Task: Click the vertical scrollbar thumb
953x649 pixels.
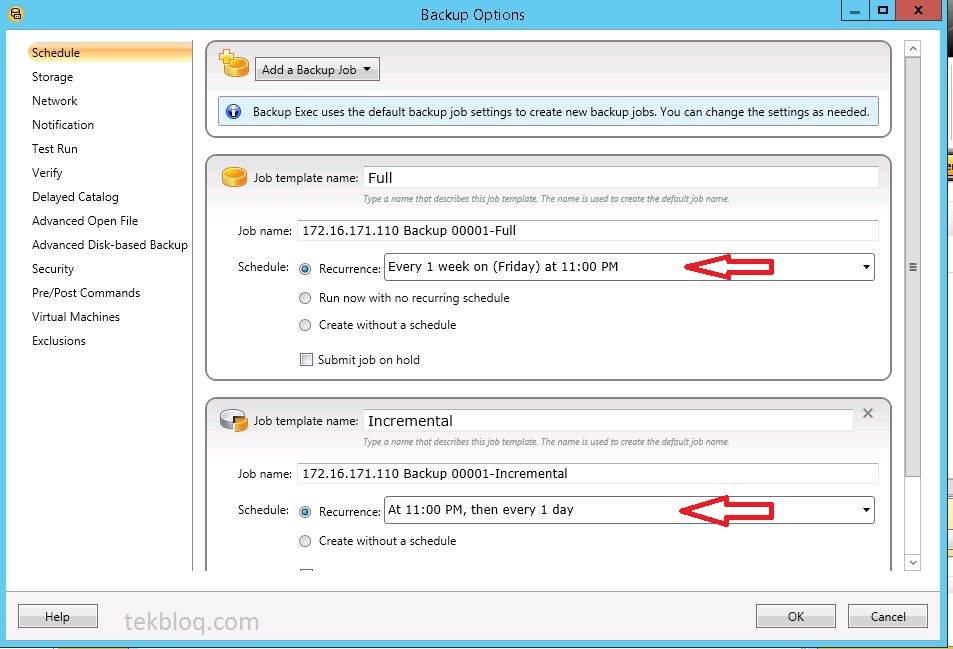Action: point(912,267)
